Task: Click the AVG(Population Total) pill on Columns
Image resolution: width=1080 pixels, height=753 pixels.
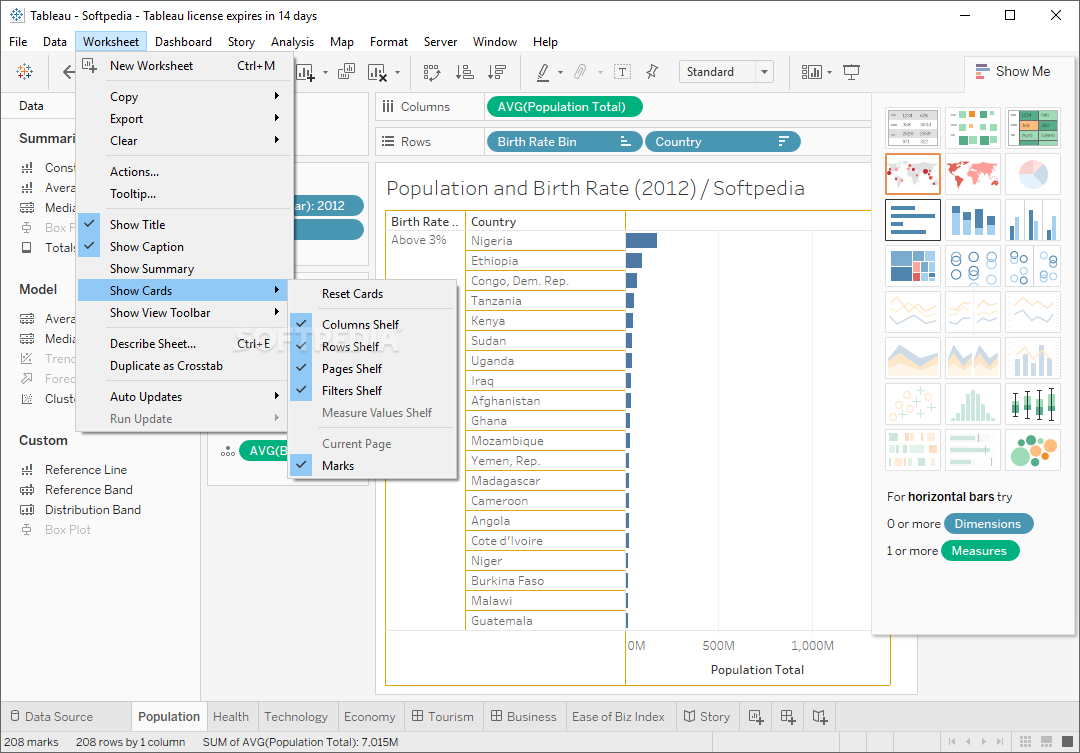Action: click(x=564, y=107)
